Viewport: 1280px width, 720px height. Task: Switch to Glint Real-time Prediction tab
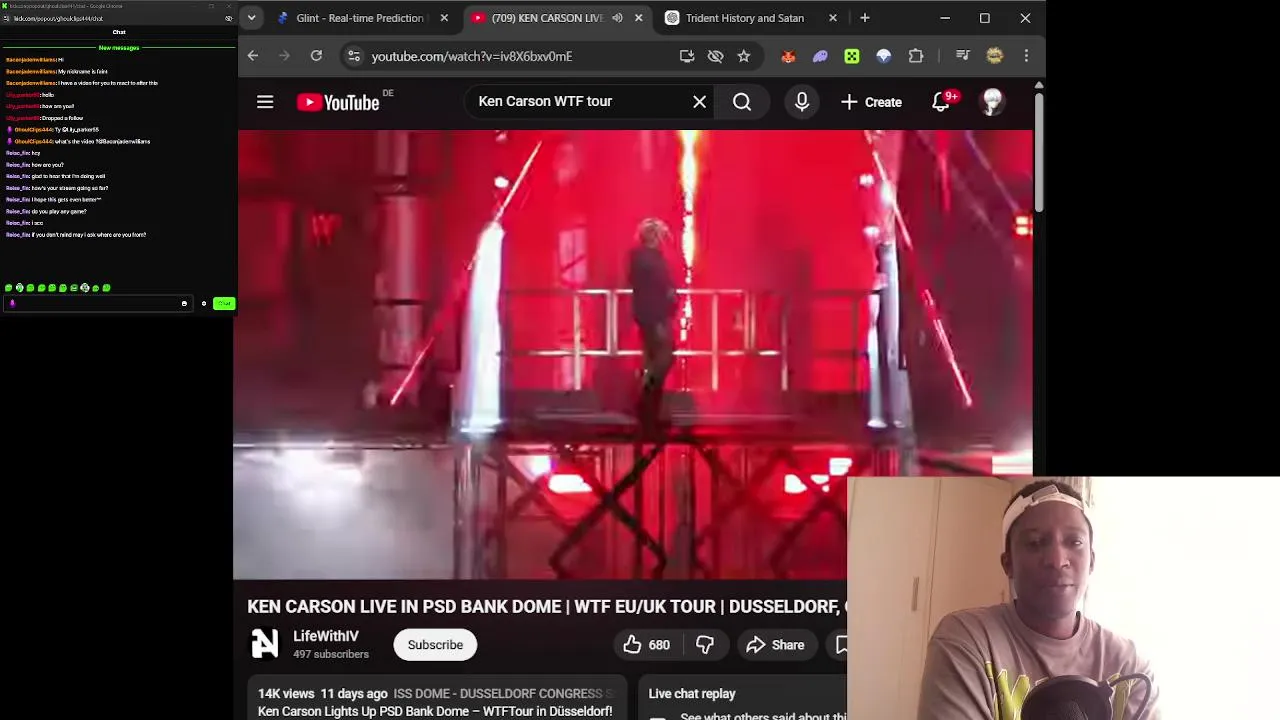click(x=360, y=18)
